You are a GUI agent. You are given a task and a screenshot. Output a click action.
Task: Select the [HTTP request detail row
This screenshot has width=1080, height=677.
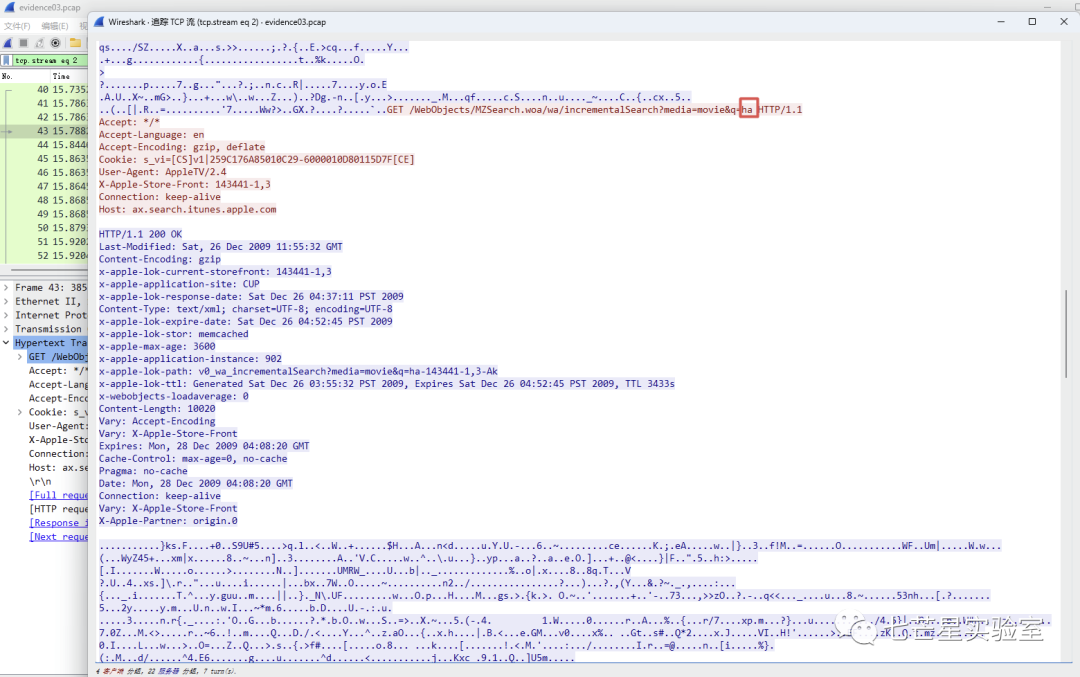tap(59, 508)
